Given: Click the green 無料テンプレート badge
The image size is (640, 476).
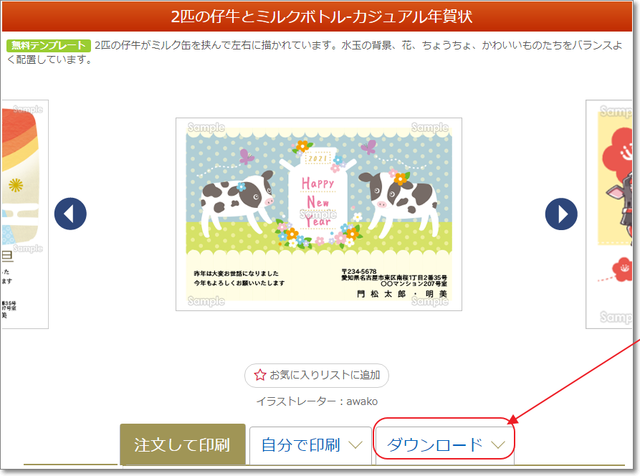Looking at the screenshot, I should point(48,45).
